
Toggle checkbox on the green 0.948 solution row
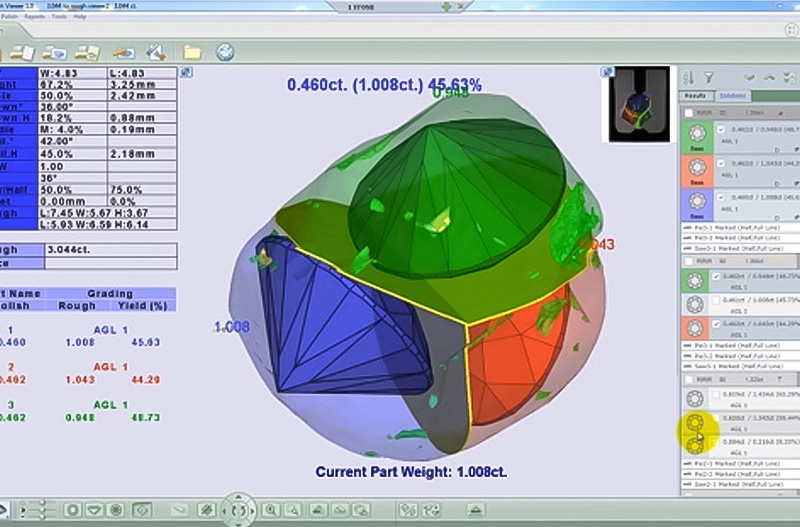pyautogui.click(x=721, y=130)
